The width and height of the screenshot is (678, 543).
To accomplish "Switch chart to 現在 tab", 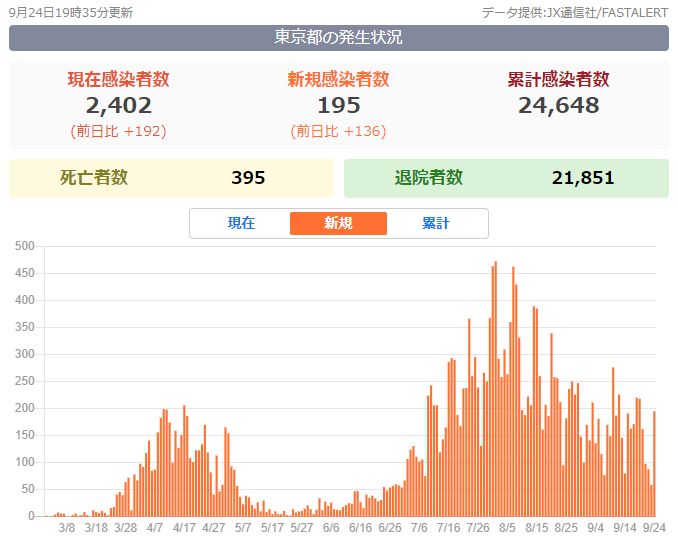I will point(241,224).
